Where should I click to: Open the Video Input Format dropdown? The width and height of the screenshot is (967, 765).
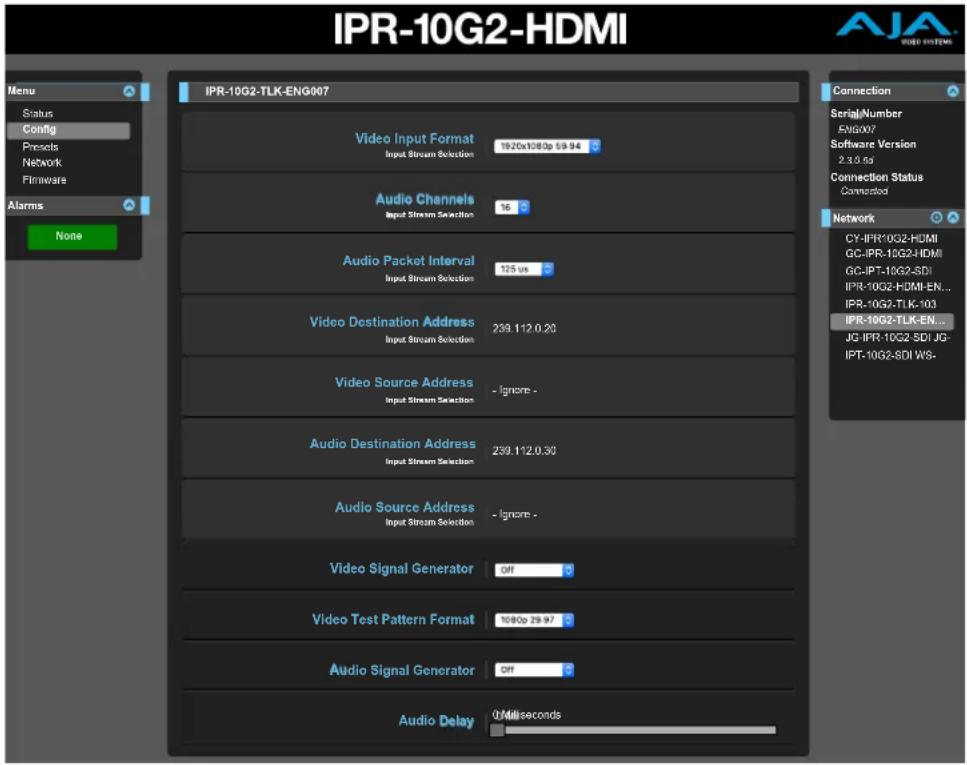[x=547, y=146]
